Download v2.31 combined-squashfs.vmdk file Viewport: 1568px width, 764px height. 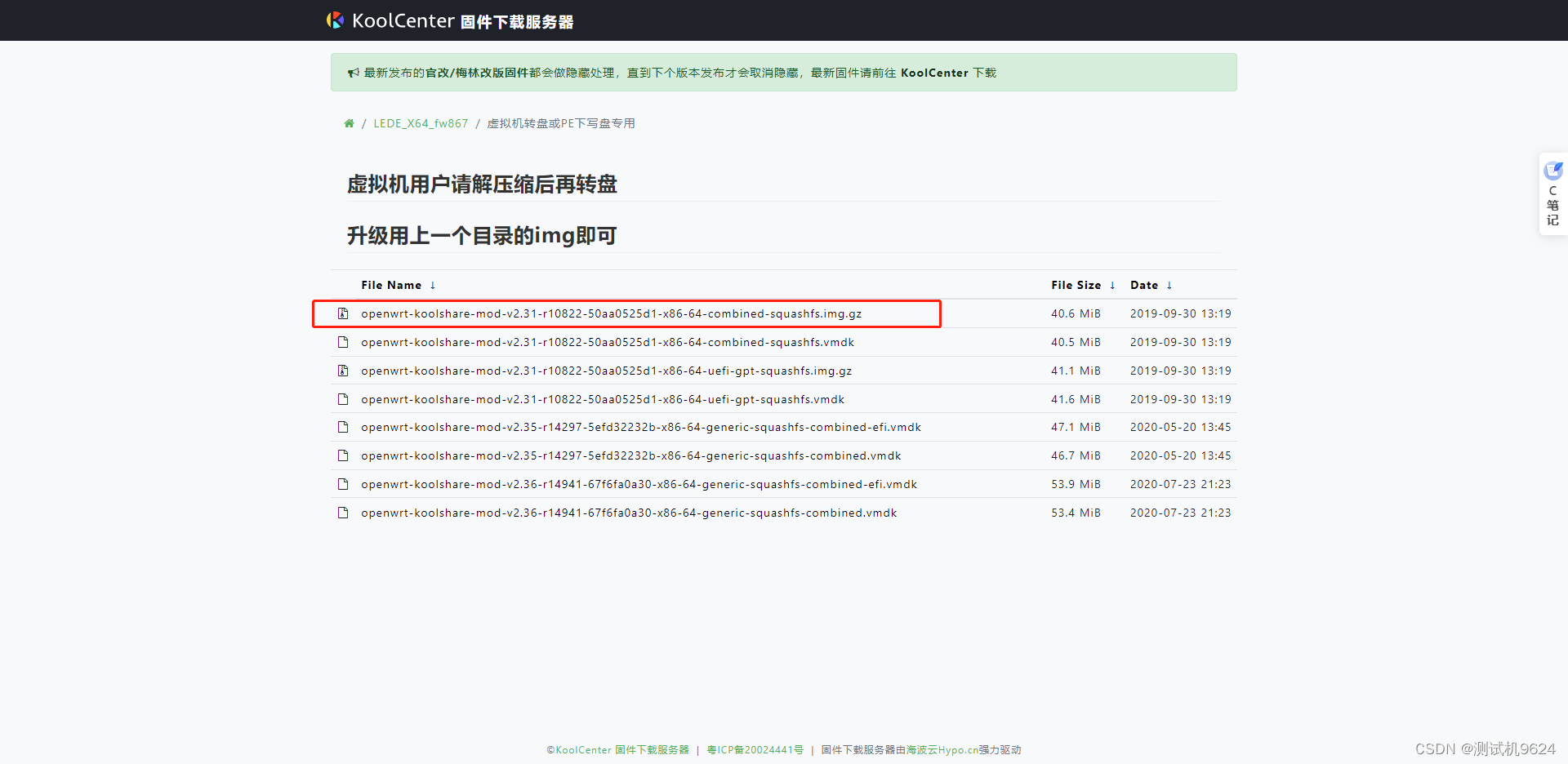click(608, 342)
